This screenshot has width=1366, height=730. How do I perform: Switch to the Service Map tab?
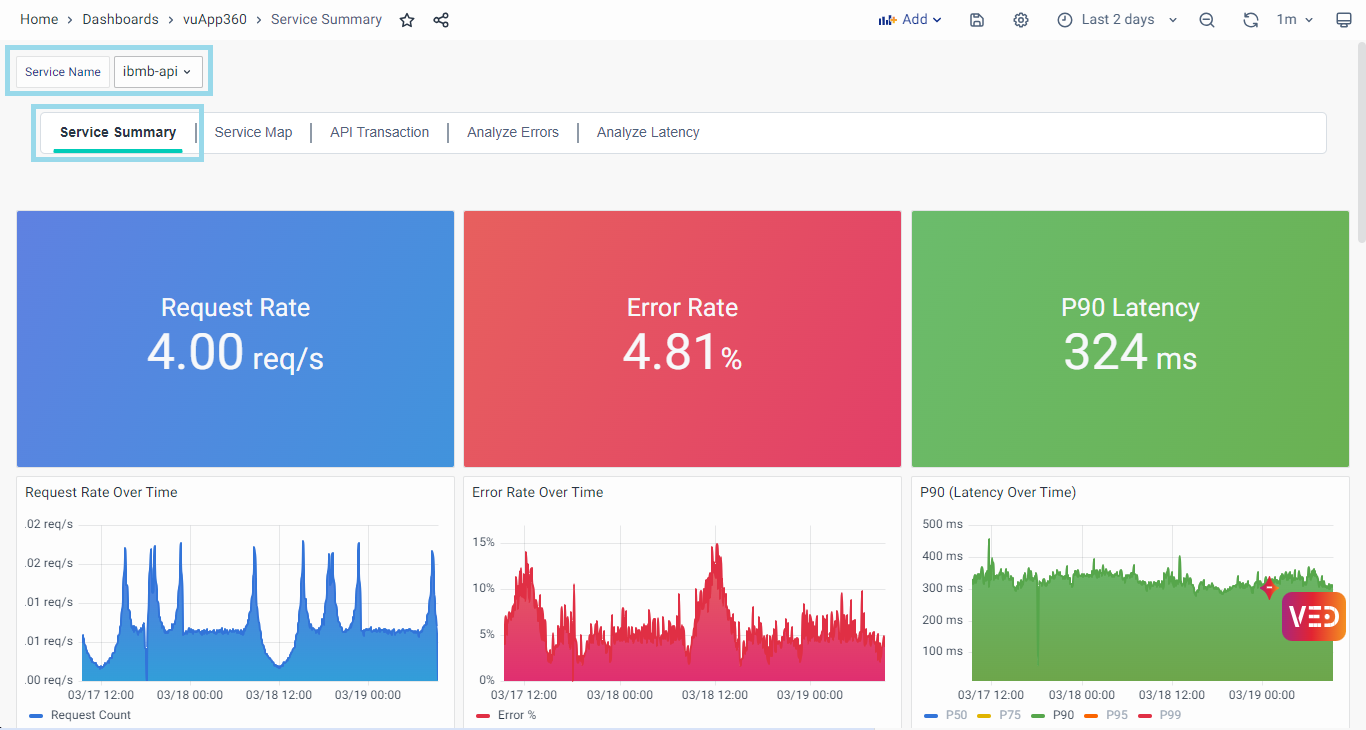pyautogui.click(x=253, y=132)
